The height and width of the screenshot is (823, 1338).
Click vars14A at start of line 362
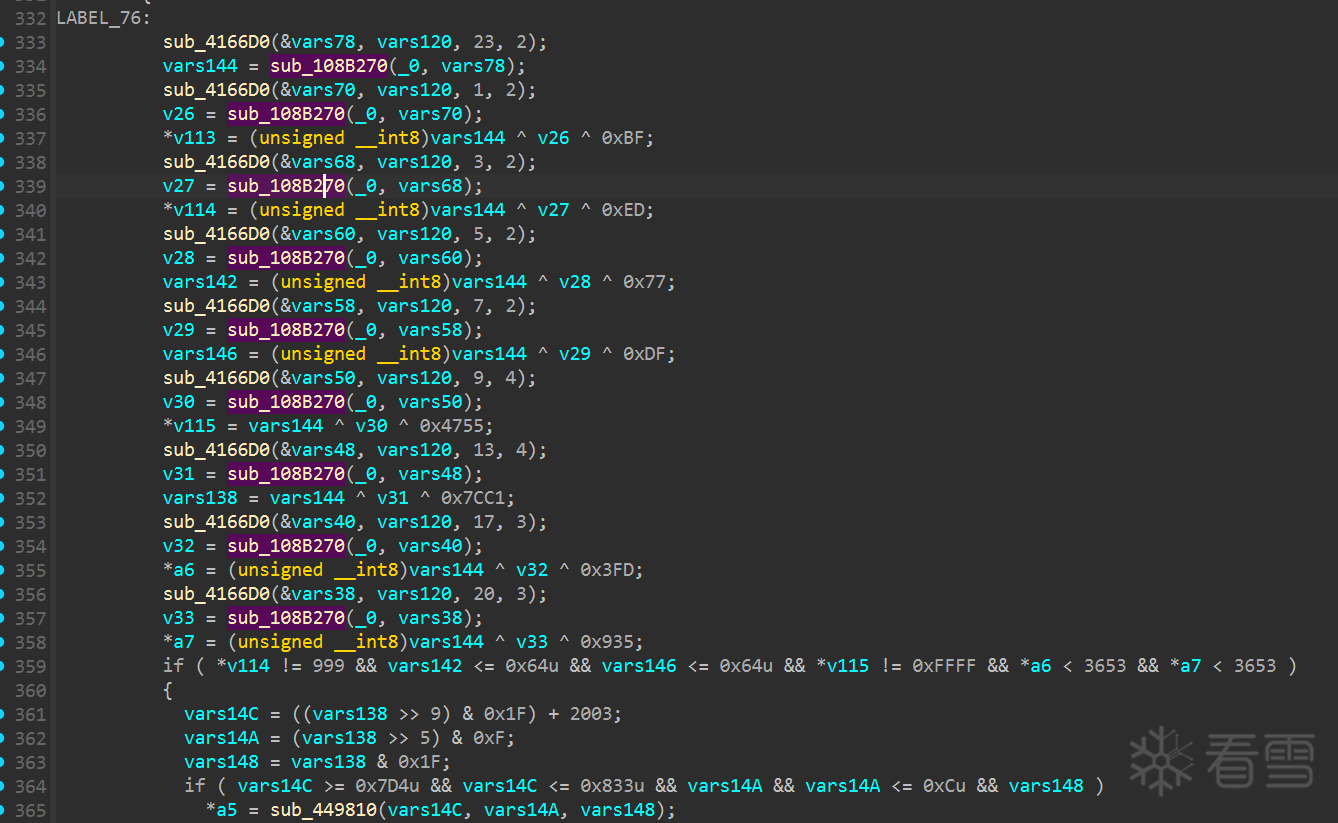pyautogui.click(x=221, y=738)
